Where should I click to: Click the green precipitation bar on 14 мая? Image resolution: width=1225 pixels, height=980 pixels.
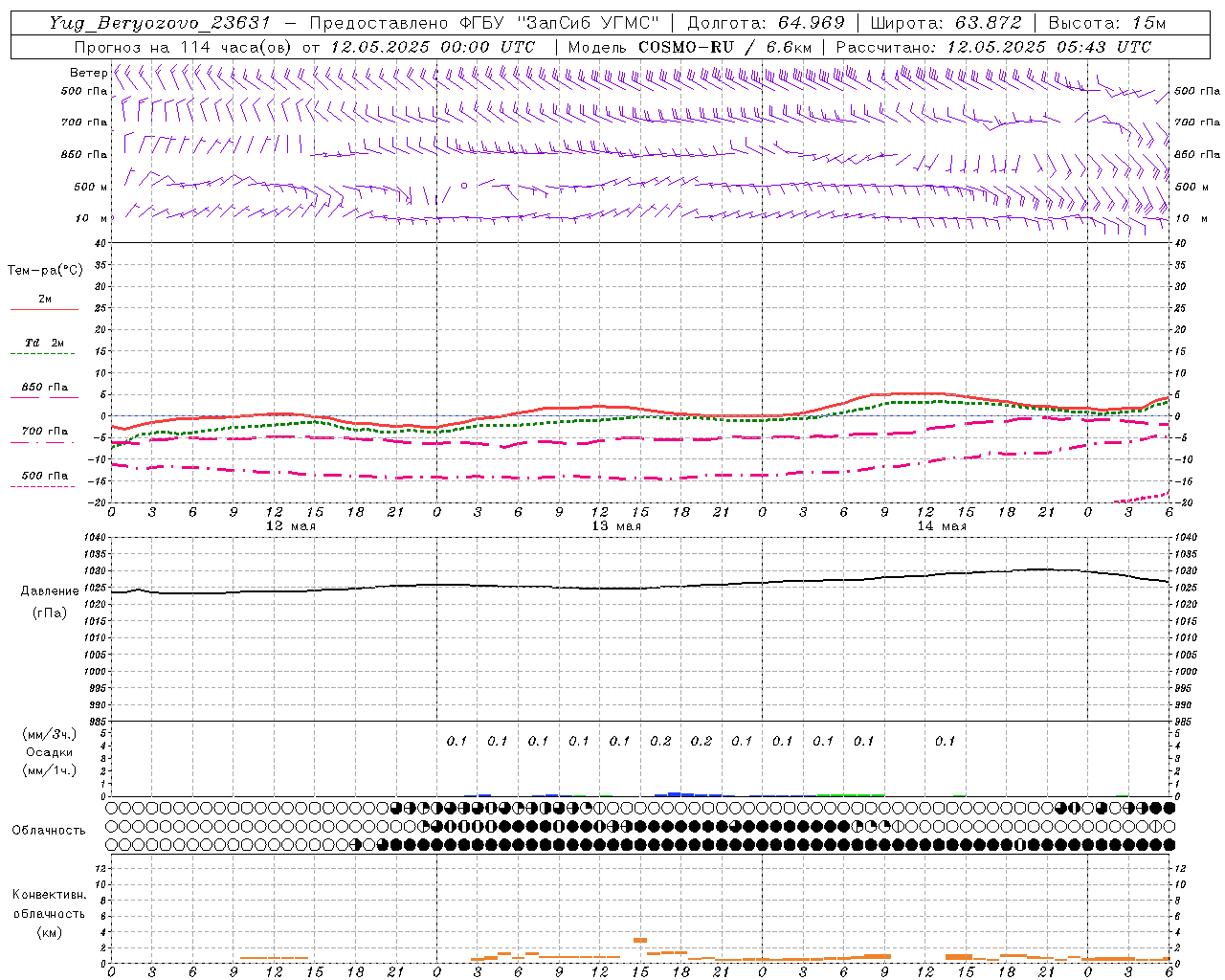tap(851, 794)
